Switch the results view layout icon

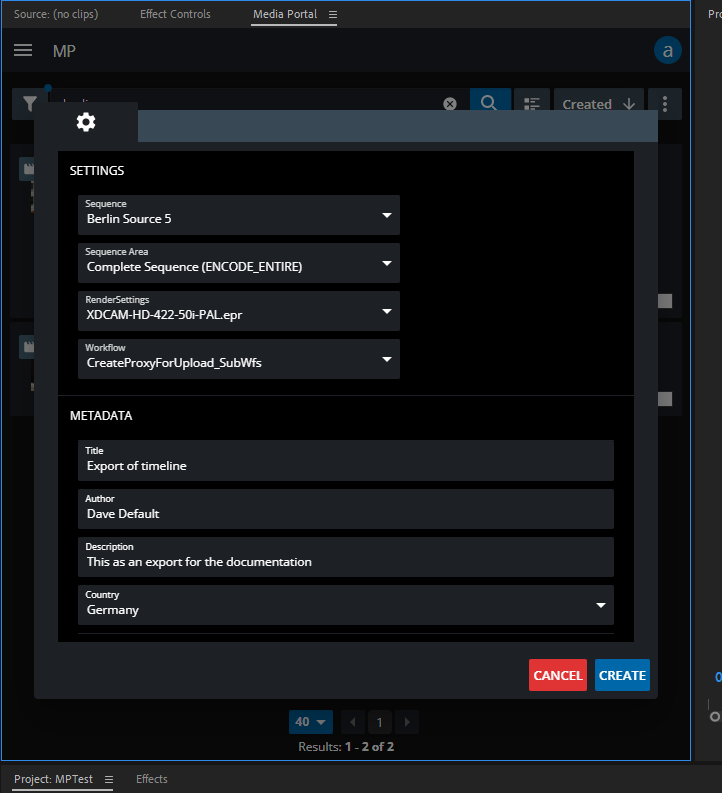click(532, 104)
